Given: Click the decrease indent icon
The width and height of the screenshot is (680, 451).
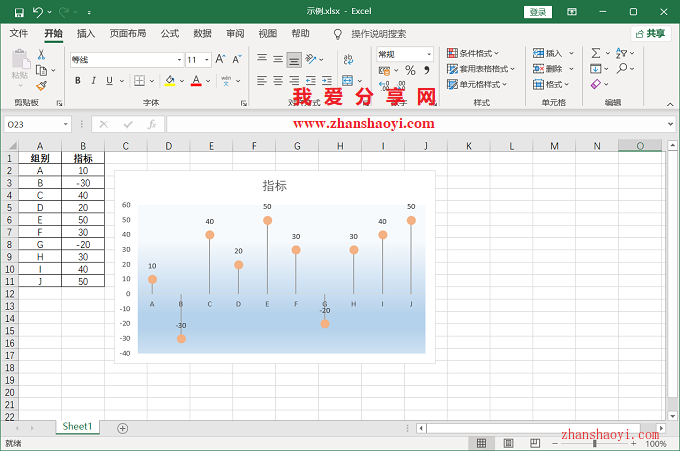Looking at the screenshot, I should [311, 81].
